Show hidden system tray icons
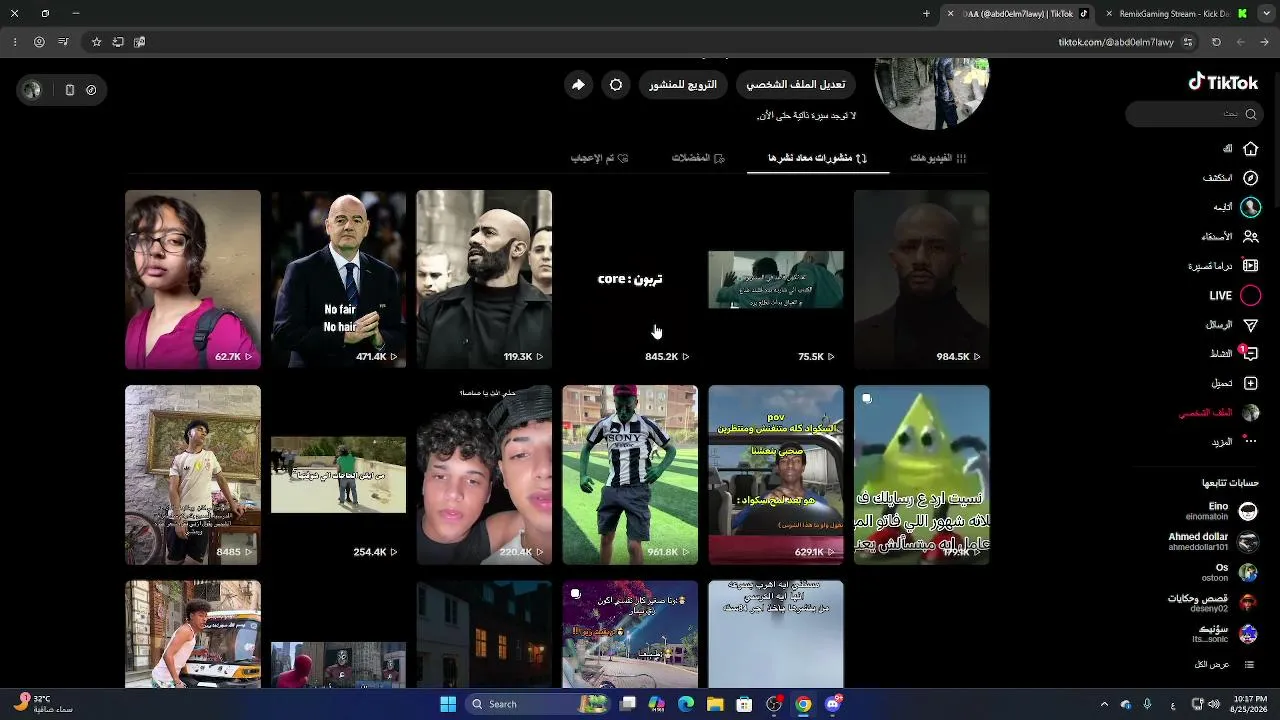The image size is (1280, 720). tap(1104, 704)
